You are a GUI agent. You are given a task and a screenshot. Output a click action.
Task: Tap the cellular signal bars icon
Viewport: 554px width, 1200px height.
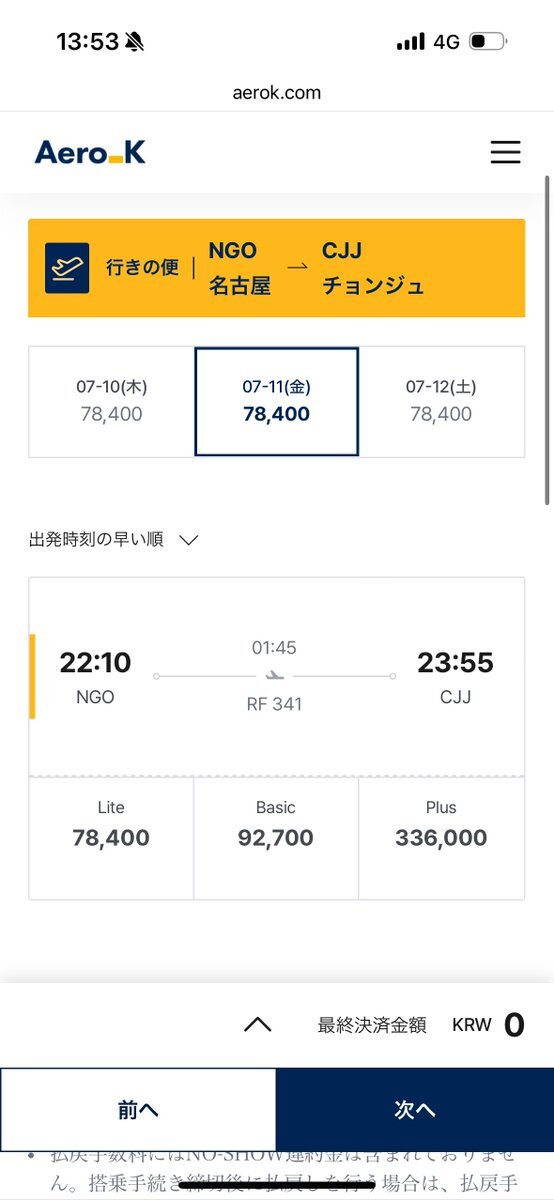click(411, 42)
